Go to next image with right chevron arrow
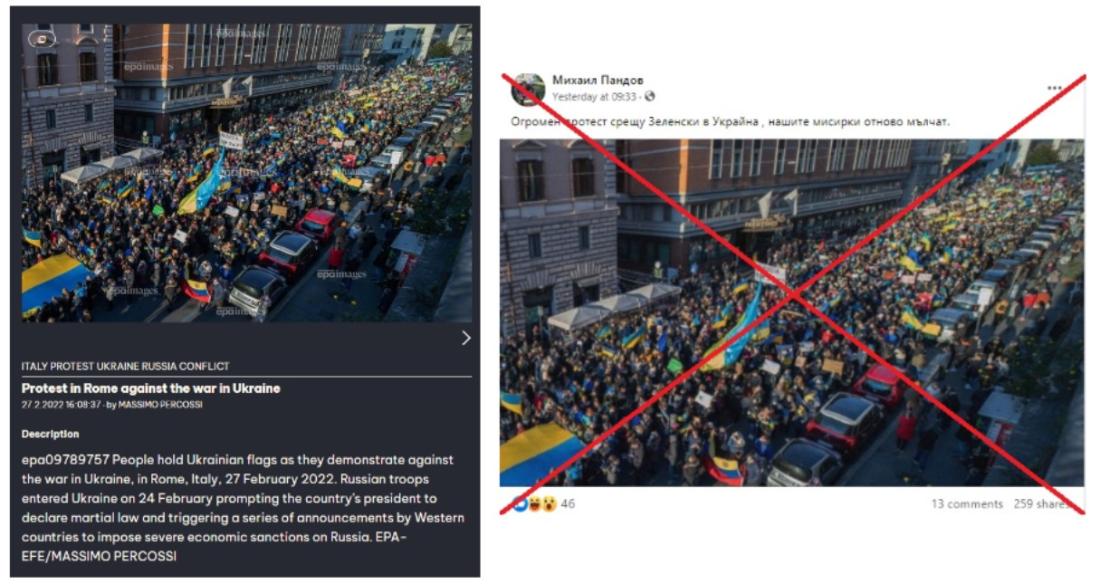Screen dimensions: 1100x584 tap(467, 338)
